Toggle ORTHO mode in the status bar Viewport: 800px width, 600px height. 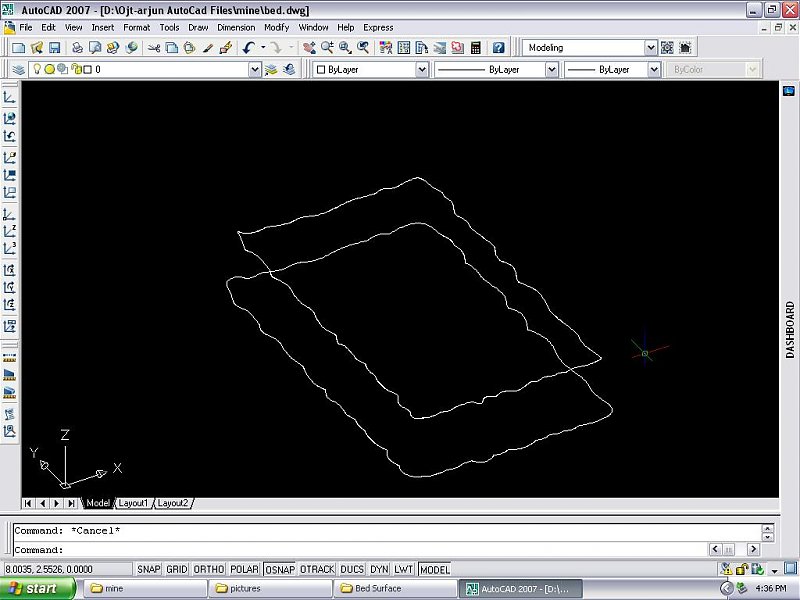(209, 569)
